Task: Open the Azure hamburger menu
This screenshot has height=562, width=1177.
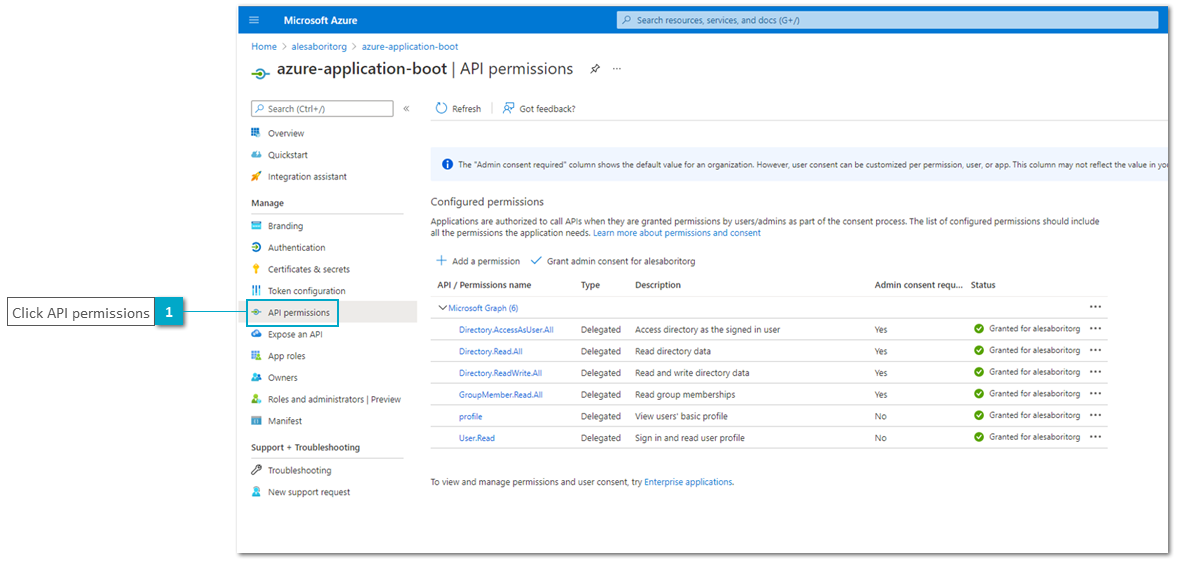Action: coord(254,20)
